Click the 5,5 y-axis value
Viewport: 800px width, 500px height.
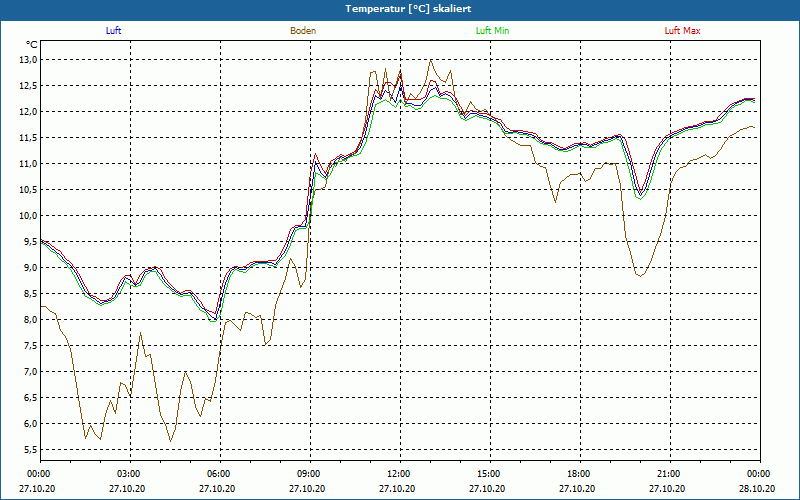click(x=31, y=450)
